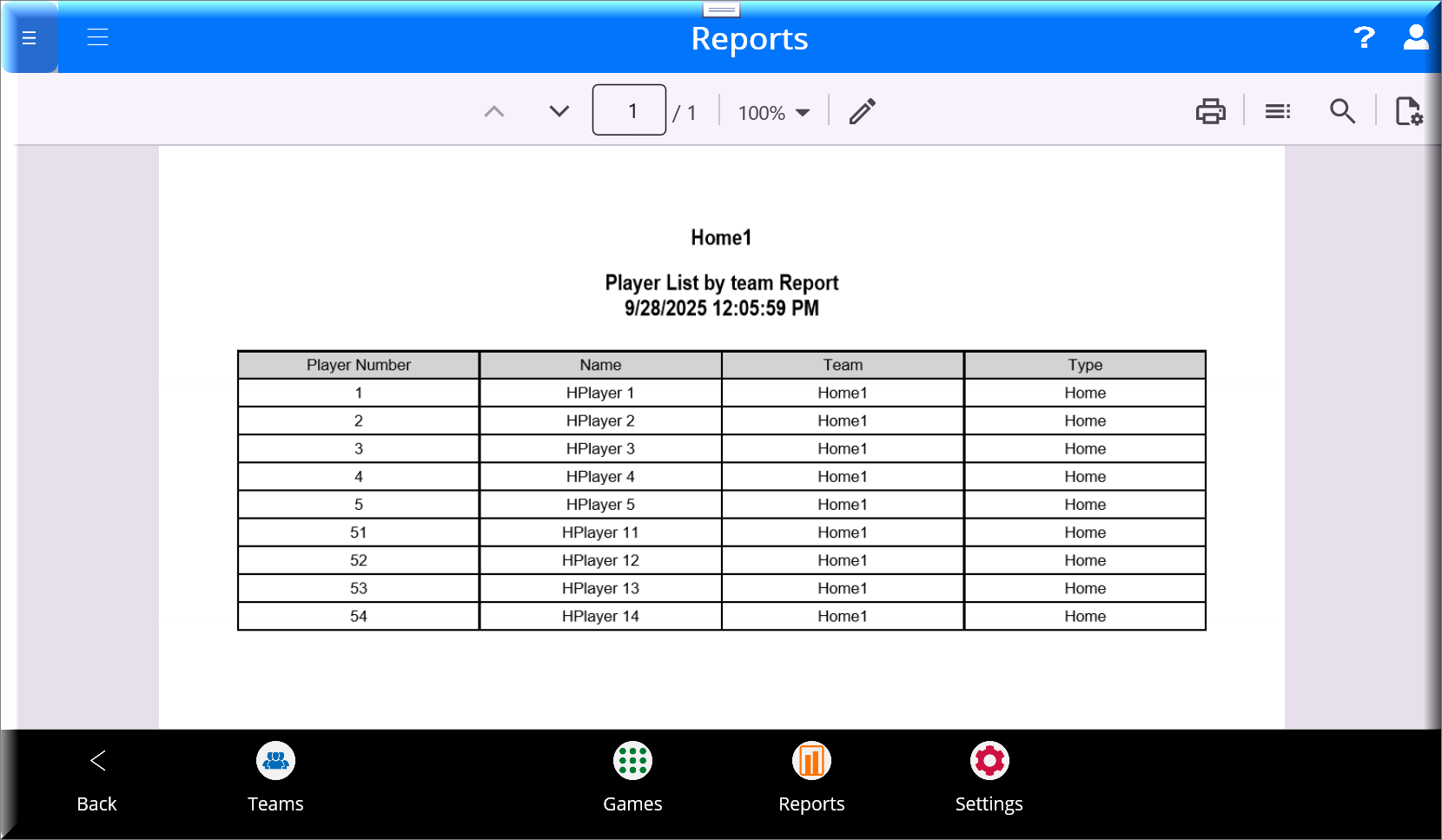Click the print icon in toolbar
The height and width of the screenshot is (840, 1442).
[1210, 111]
